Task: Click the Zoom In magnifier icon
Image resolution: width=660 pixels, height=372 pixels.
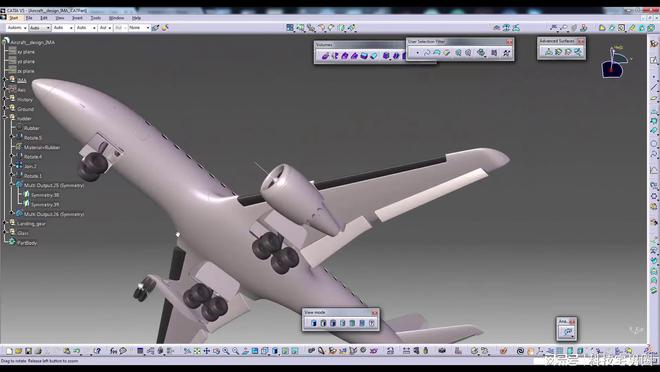Action: pyautogui.click(x=226, y=351)
